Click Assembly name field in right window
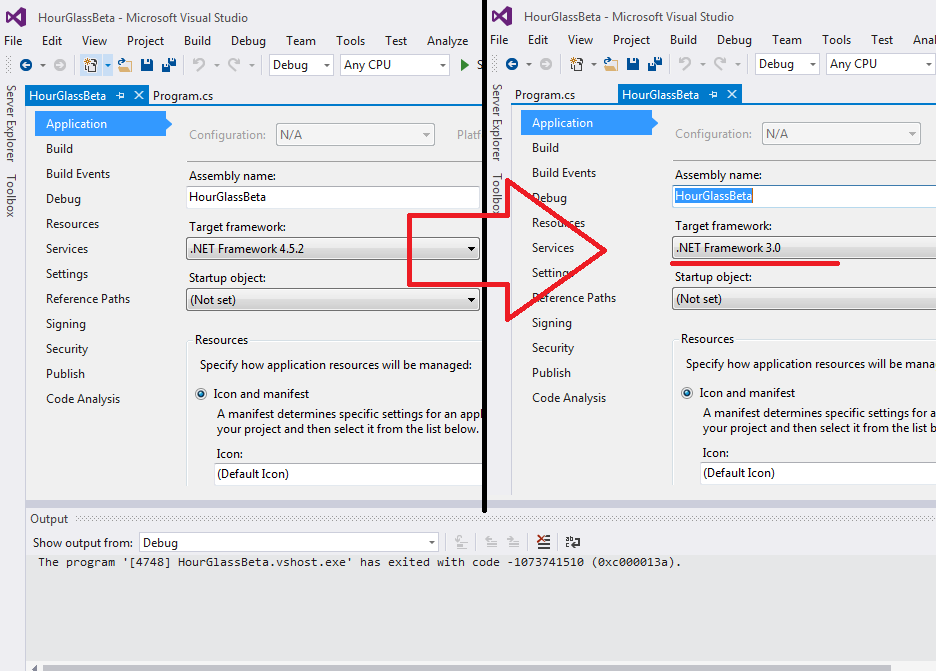This screenshot has height=671, width=936. (803, 196)
